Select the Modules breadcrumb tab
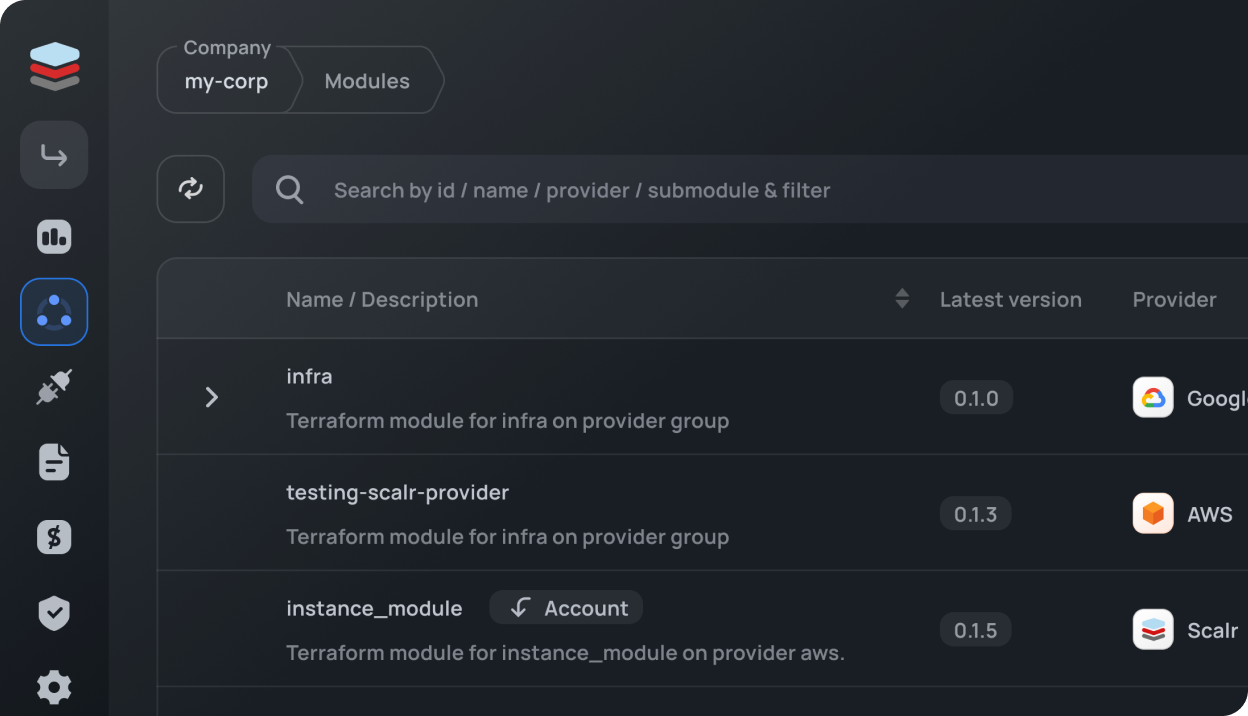The image size is (1248, 716). tap(367, 81)
